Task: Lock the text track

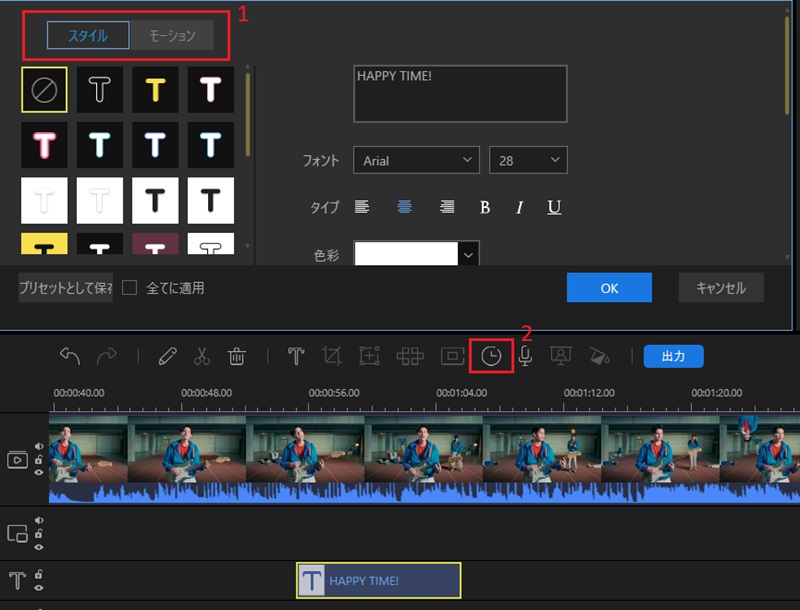Action: [39, 574]
